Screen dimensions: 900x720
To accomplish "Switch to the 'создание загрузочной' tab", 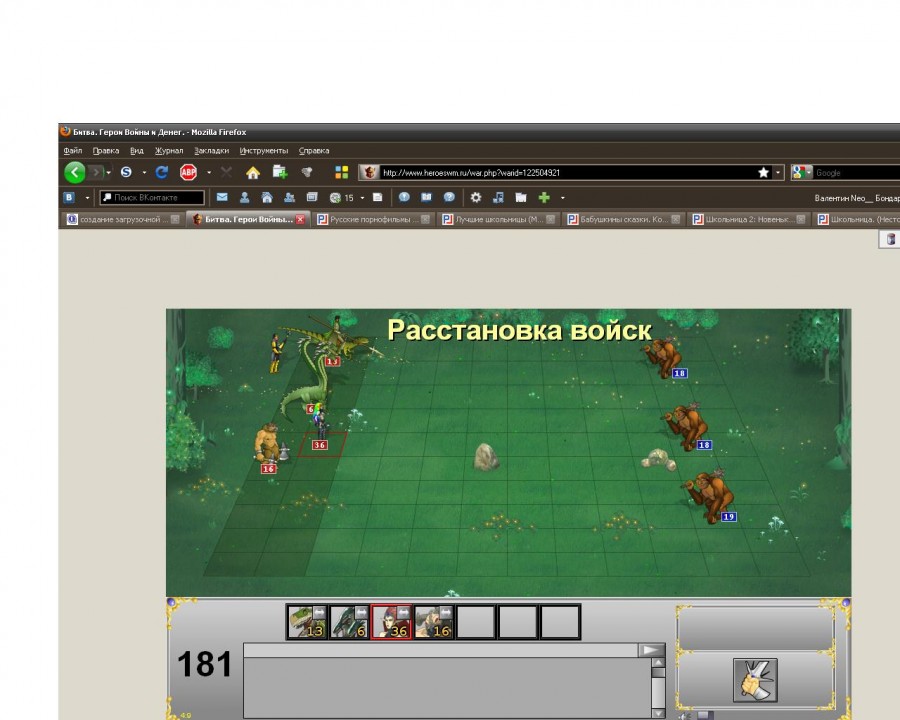I will tap(123, 219).
